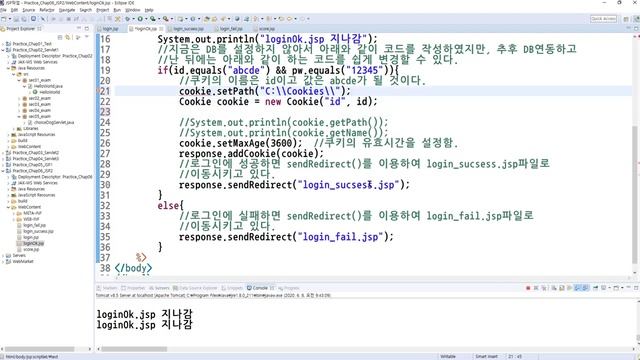Open the Debug button dropdown arrow

[133, 19]
